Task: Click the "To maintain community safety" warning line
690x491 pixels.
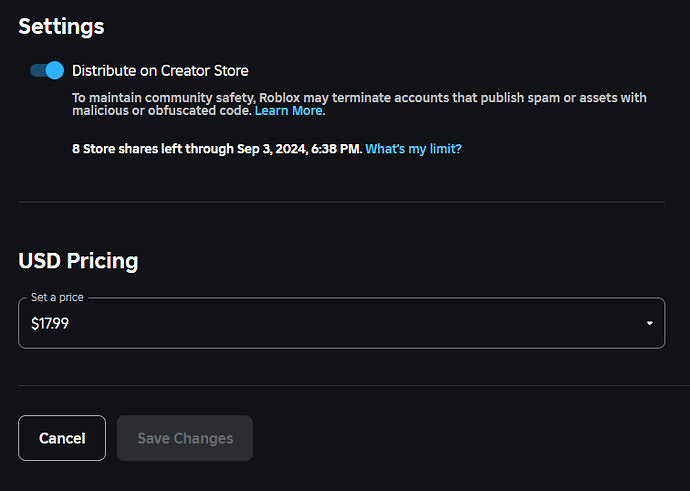Action: pyautogui.click(x=359, y=98)
